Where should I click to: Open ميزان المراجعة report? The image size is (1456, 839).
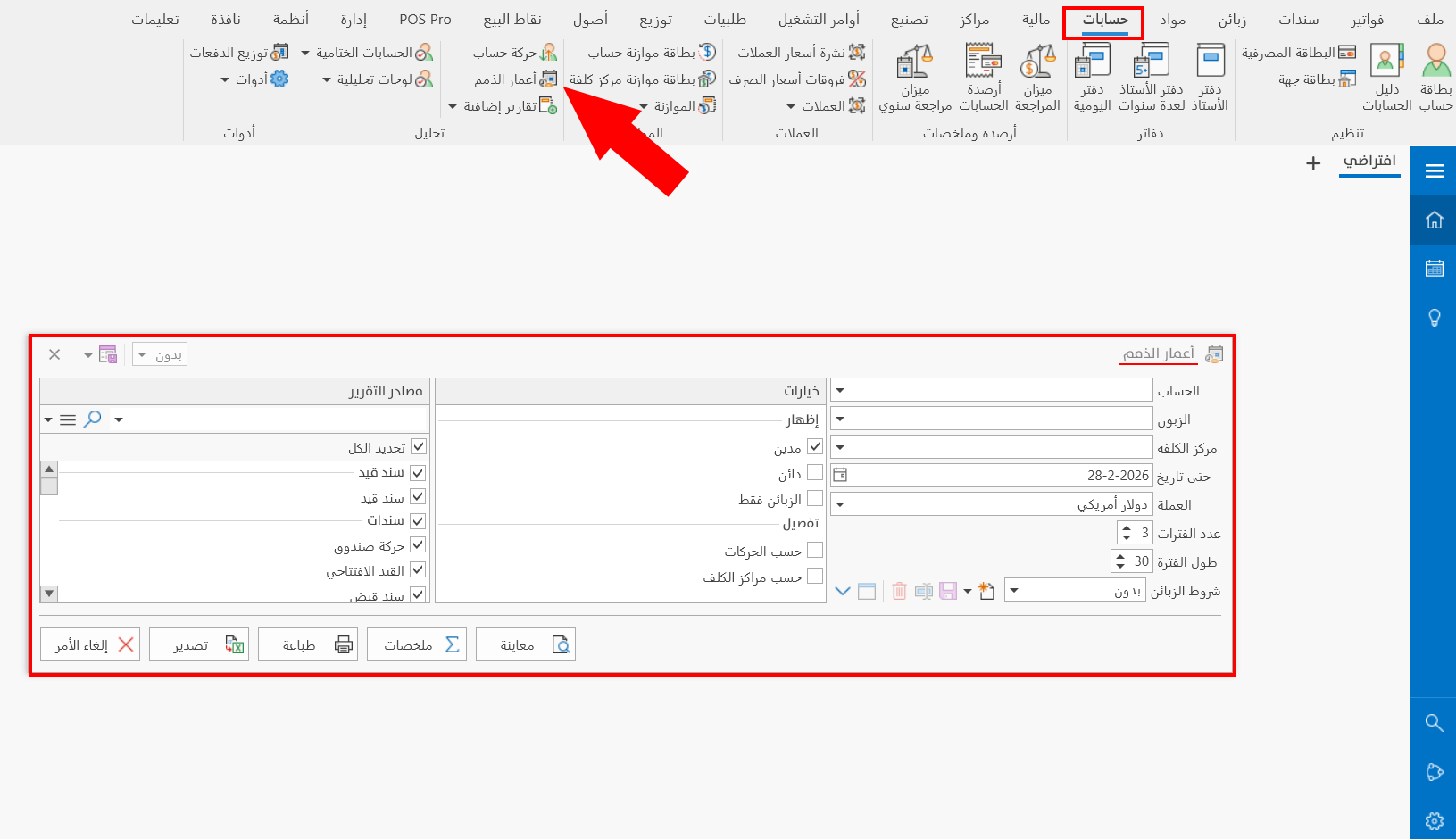click(1037, 79)
